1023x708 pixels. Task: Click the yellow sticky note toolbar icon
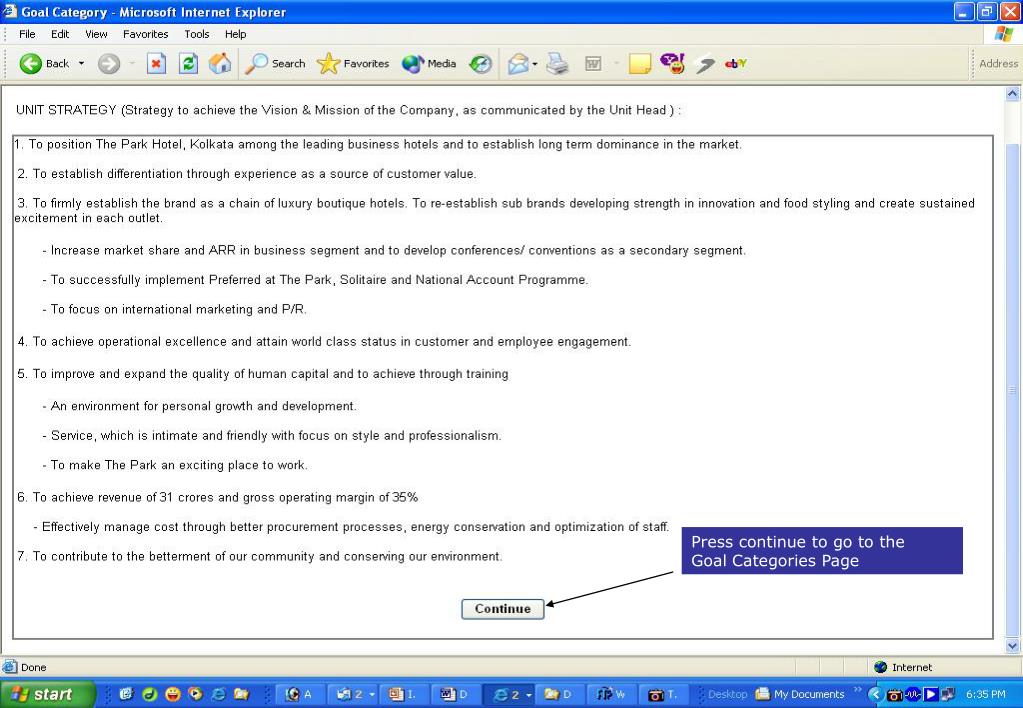tap(639, 63)
